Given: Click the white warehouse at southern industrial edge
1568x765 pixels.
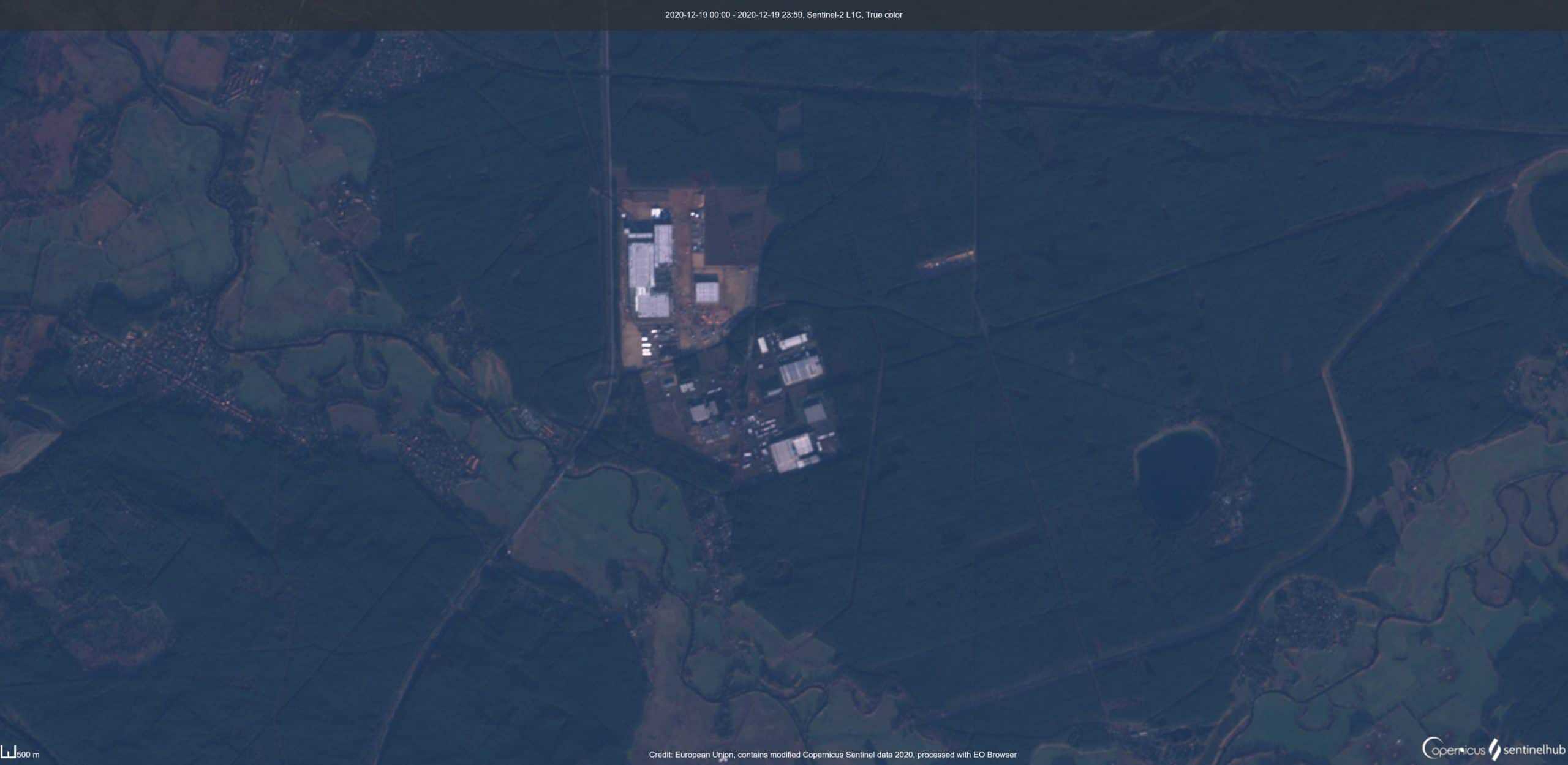Looking at the screenshot, I should click(x=792, y=453).
